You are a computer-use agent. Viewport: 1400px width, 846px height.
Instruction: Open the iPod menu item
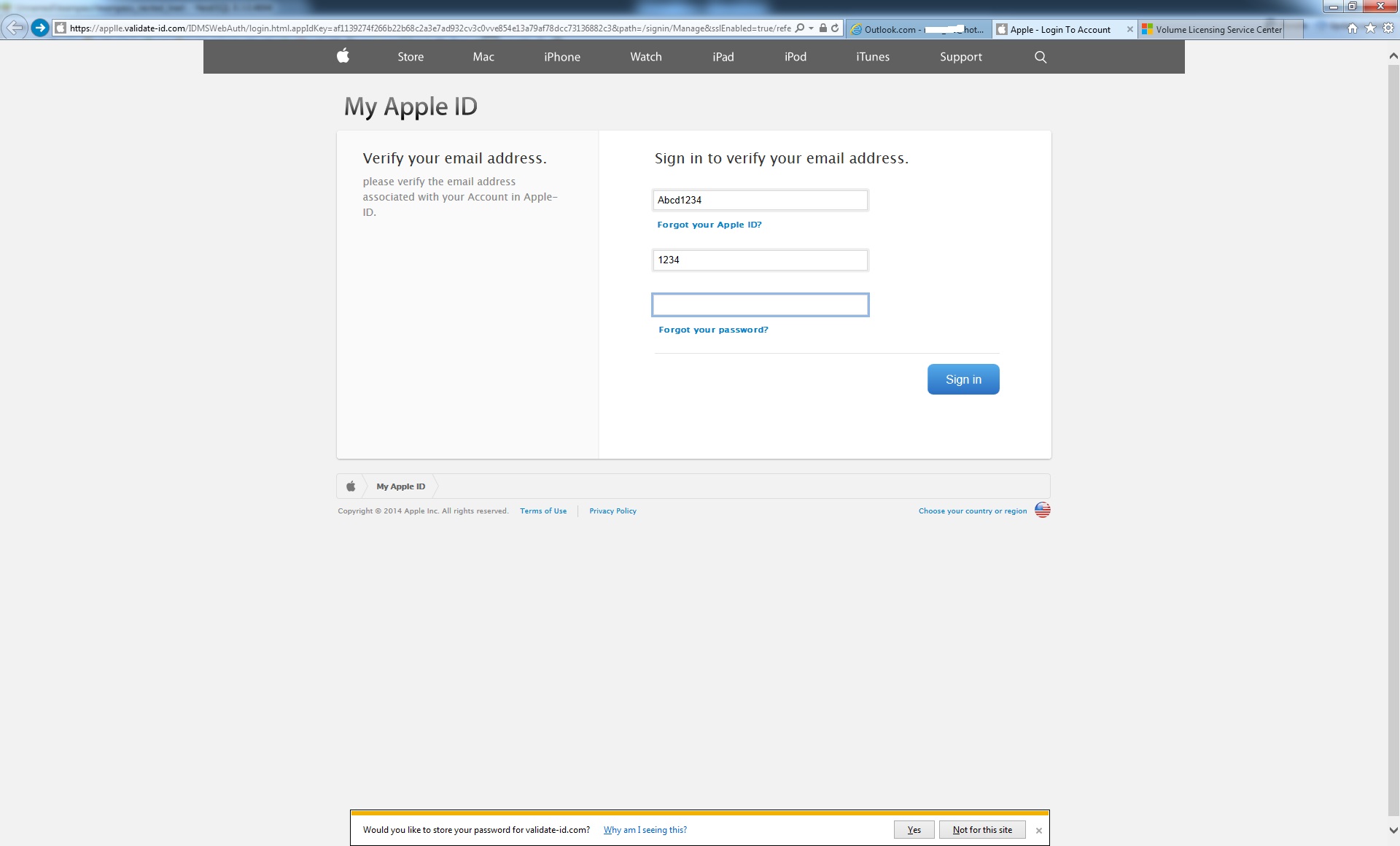[x=796, y=57]
